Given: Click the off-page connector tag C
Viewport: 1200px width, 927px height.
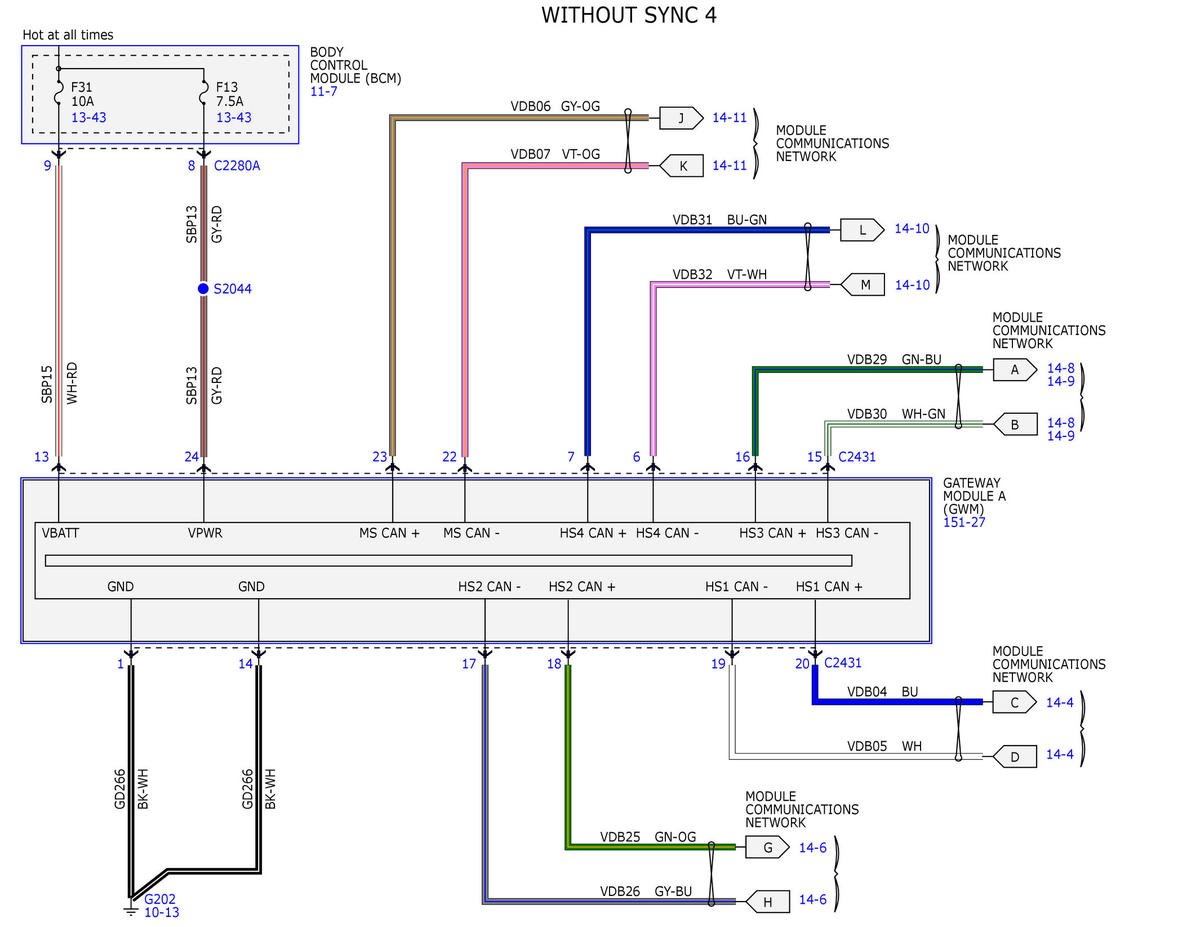Looking at the screenshot, I should pyautogui.click(x=1014, y=703).
